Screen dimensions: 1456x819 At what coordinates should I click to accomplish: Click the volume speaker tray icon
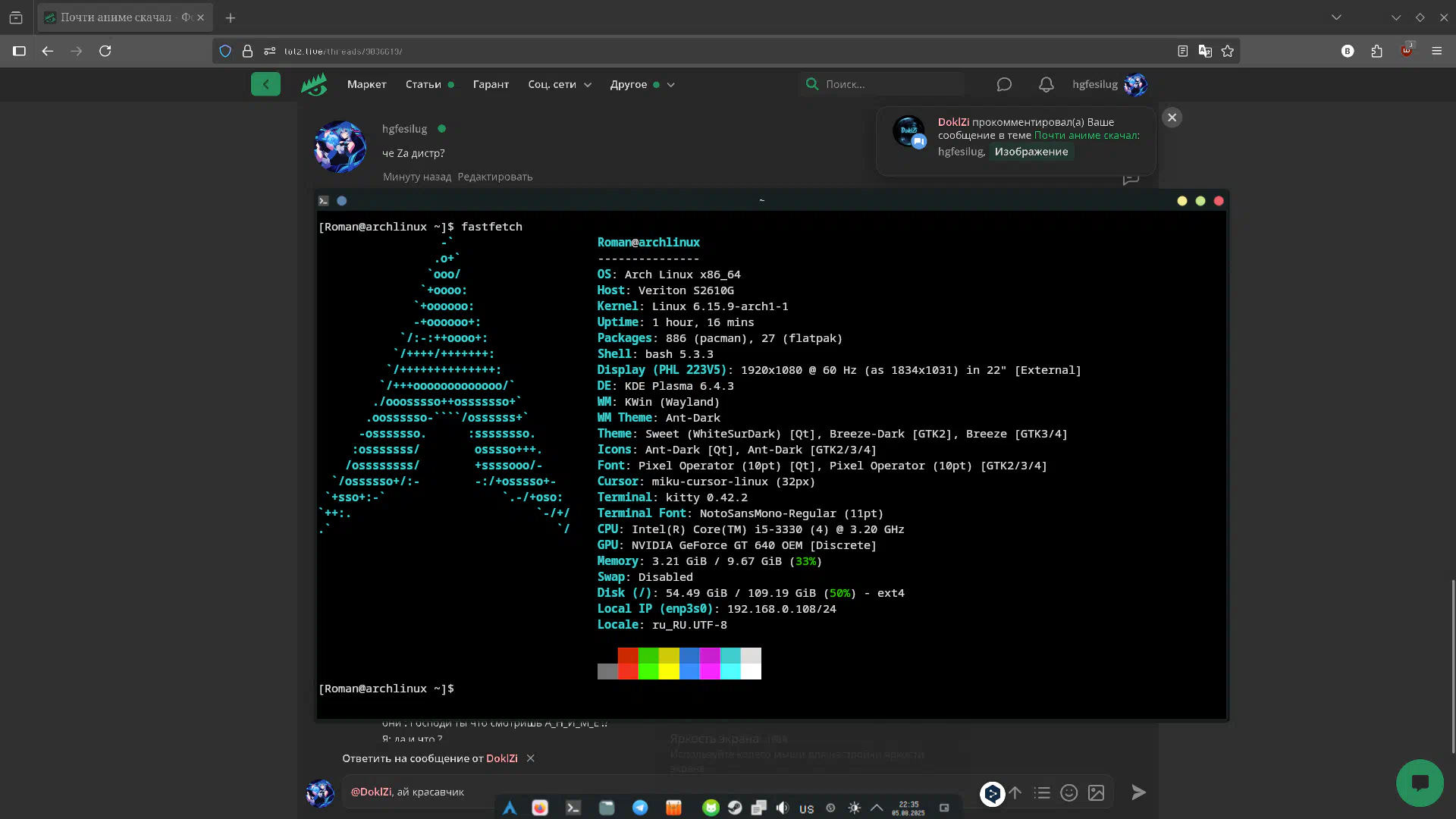[x=783, y=808]
